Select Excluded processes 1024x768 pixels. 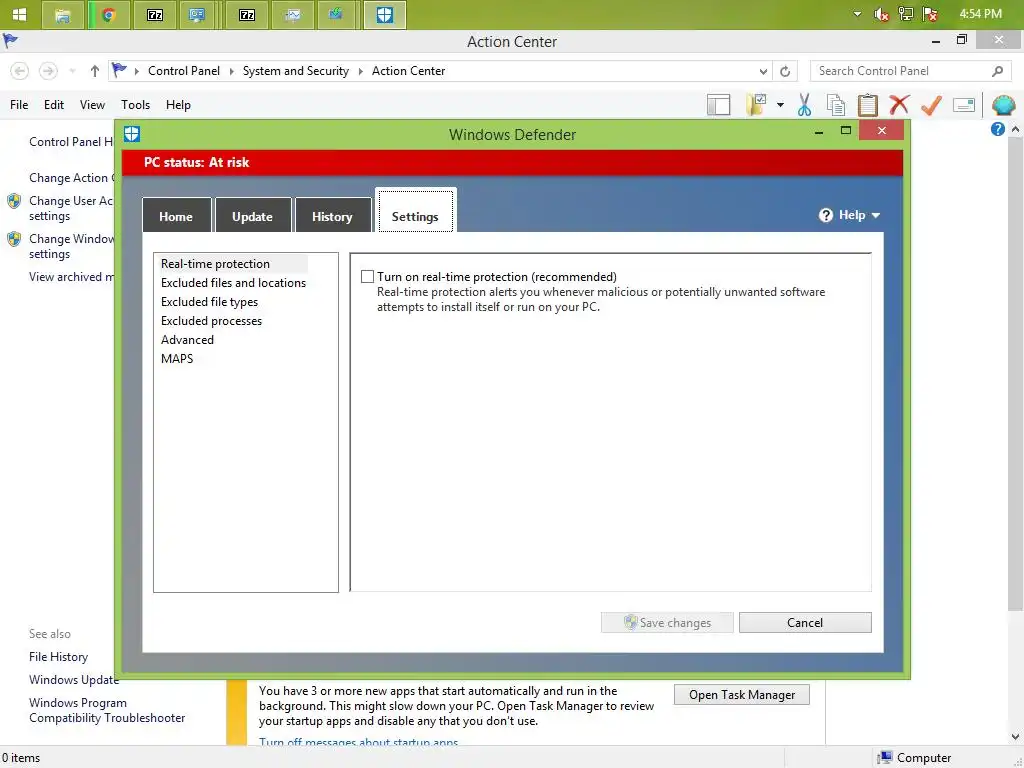coord(211,321)
